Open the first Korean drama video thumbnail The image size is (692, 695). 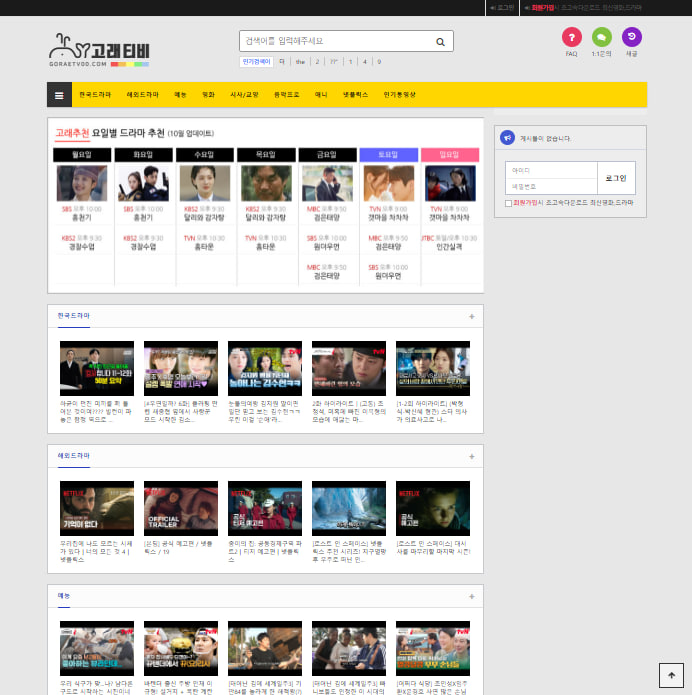pos(97,368)
